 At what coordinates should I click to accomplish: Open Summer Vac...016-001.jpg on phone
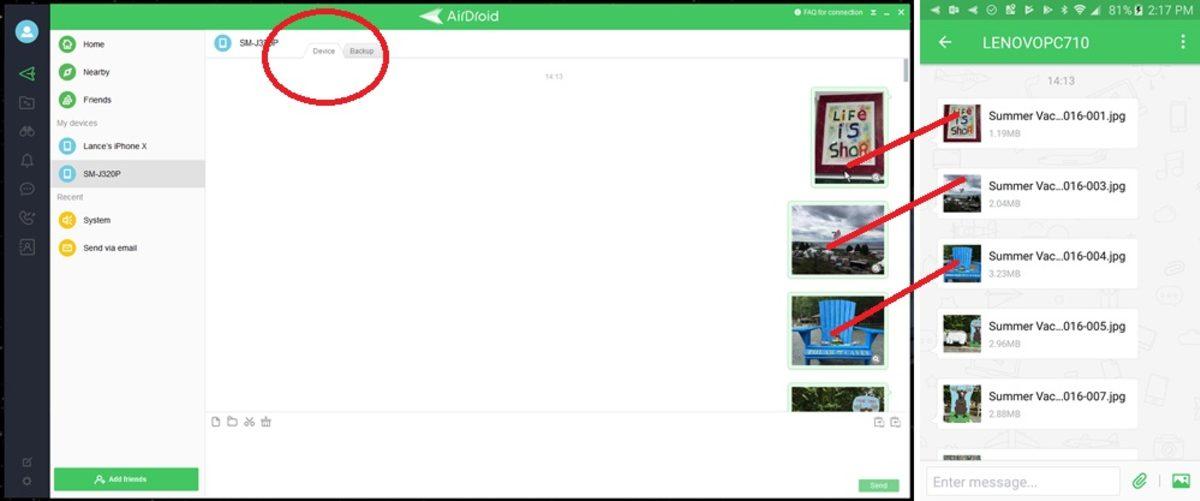pyautogui.click(x=1036, y=123)
